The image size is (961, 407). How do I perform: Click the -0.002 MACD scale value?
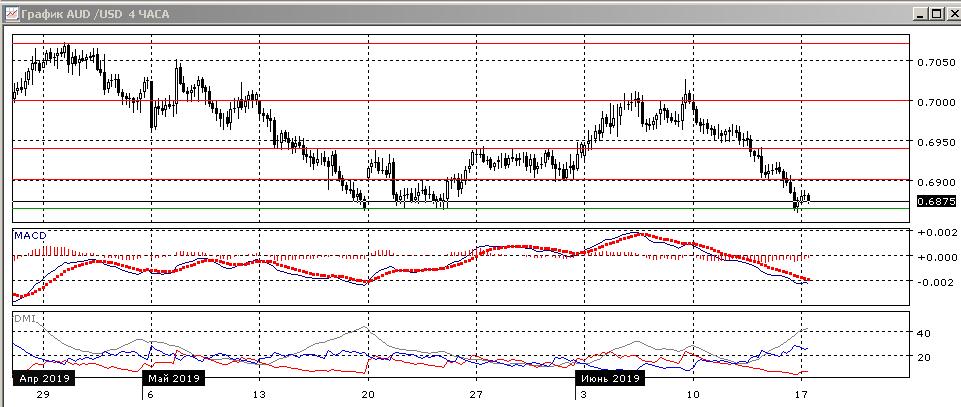pos(933,281)
